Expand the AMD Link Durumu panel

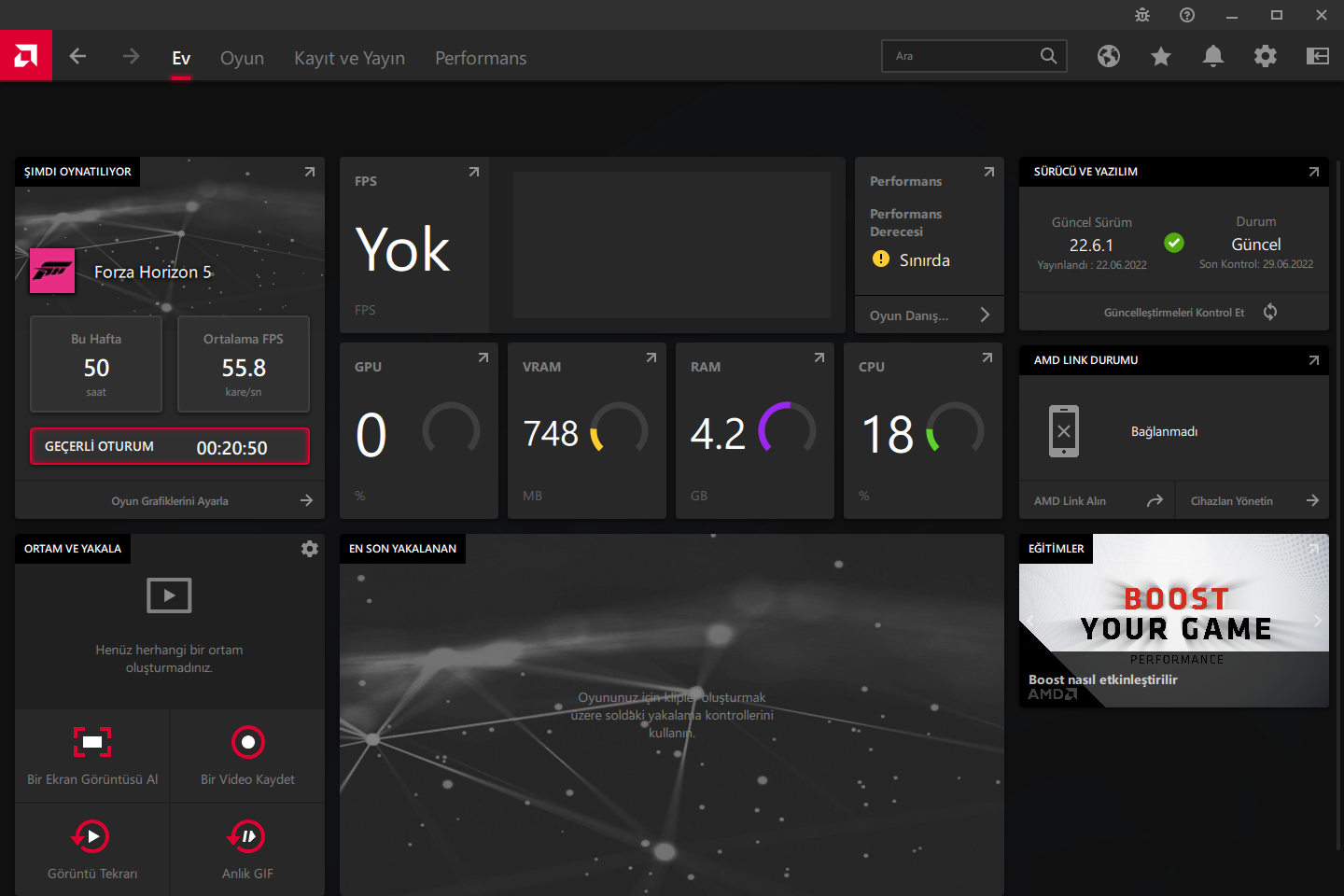pyautogui.click(x=1314, y=360)
